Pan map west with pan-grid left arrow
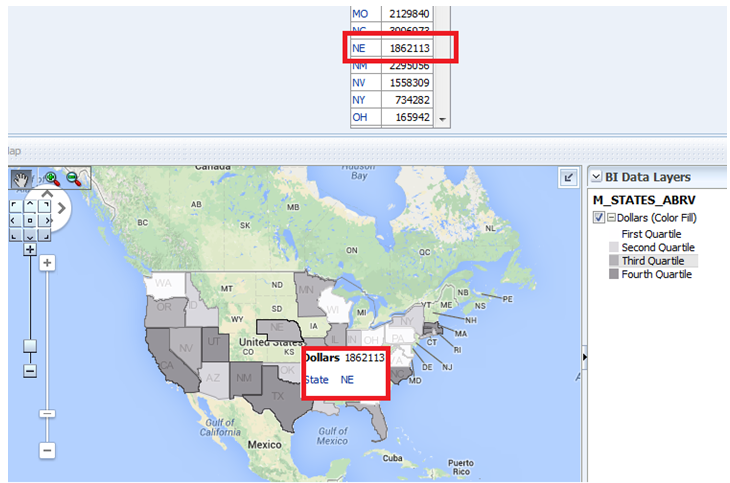 15,220
